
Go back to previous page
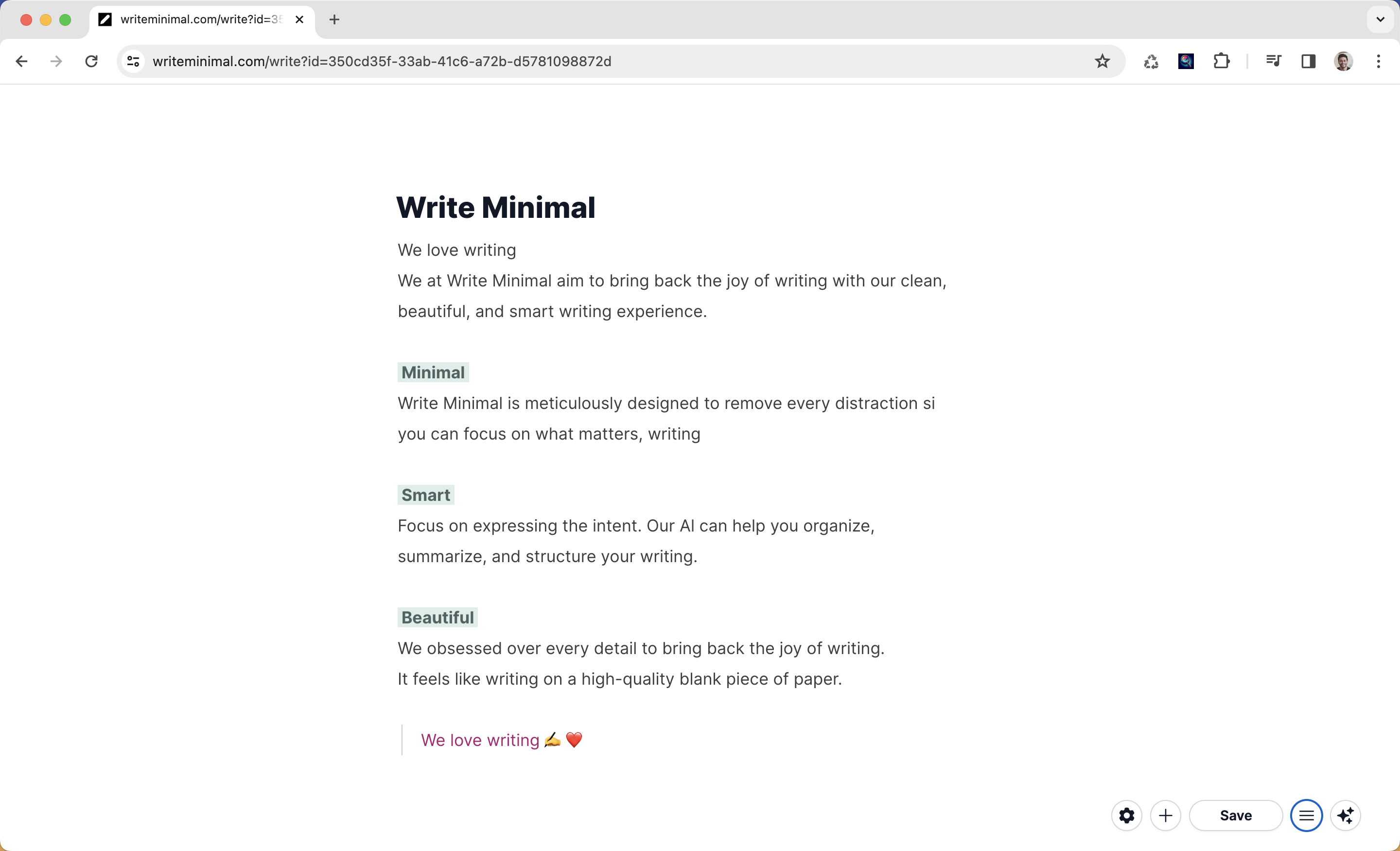point(21,61)
